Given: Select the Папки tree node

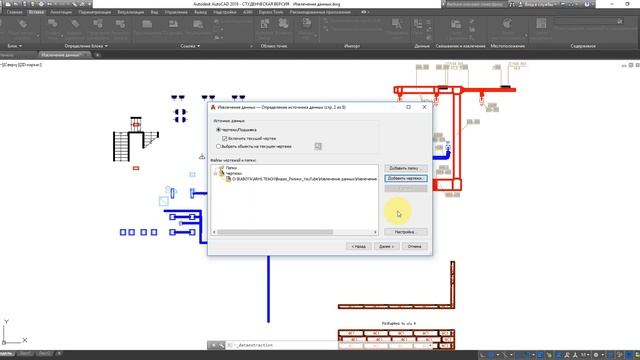Looking at the screenshot, I should (231, 168).
